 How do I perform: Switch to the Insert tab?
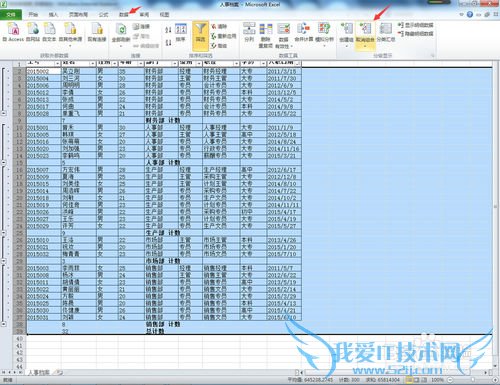[53, 15]
